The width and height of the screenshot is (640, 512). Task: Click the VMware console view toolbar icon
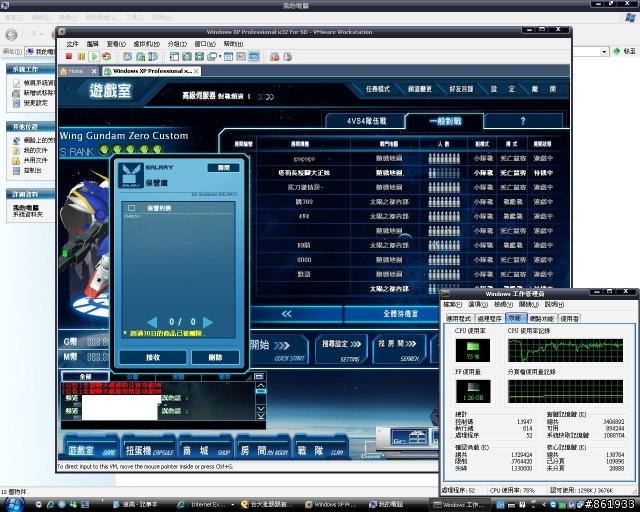pyautogui.click(x=241, y=56)
